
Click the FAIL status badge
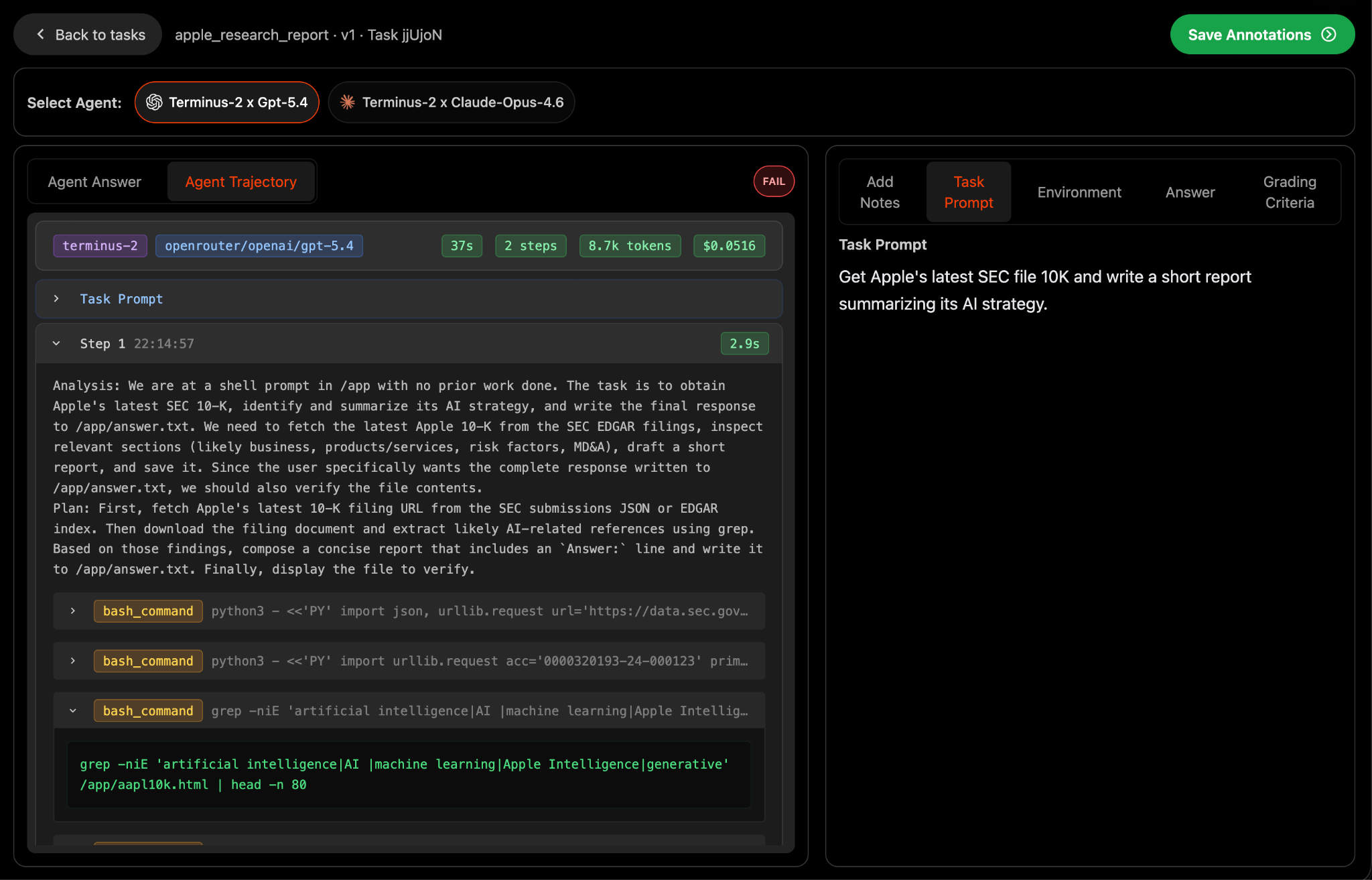pos(774,181)
